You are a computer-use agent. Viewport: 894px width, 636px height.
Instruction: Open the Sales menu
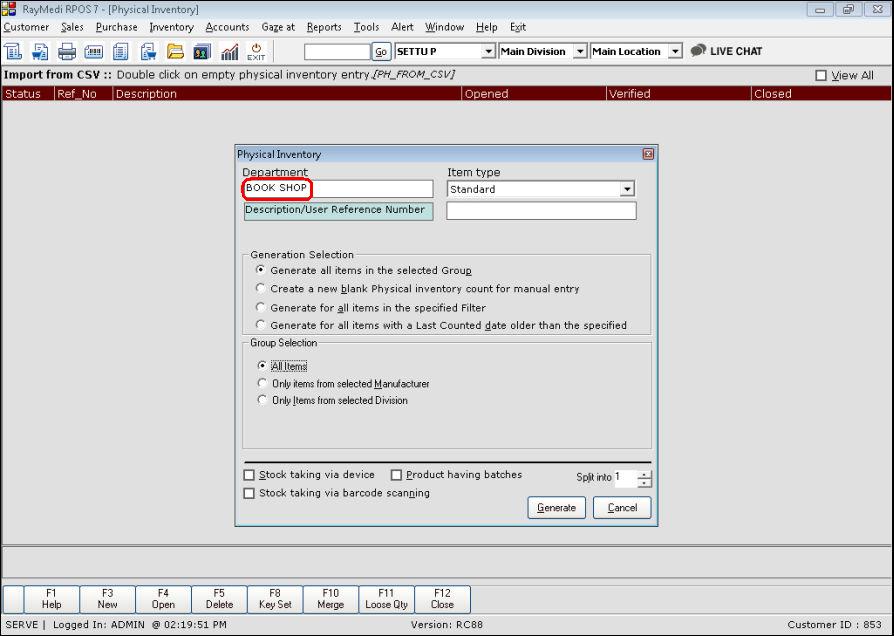point(72,27)
